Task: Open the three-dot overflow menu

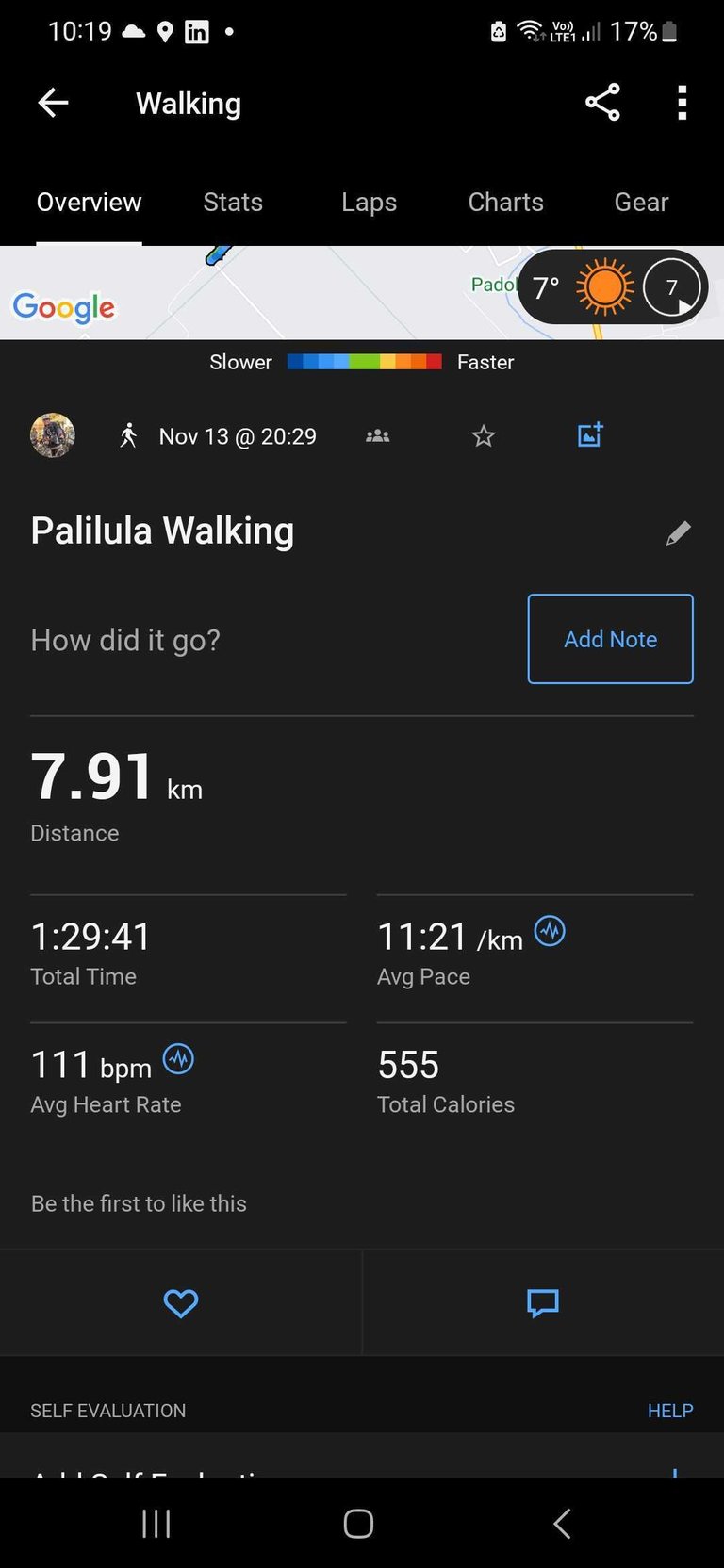Action: click(x=682, y=103)
